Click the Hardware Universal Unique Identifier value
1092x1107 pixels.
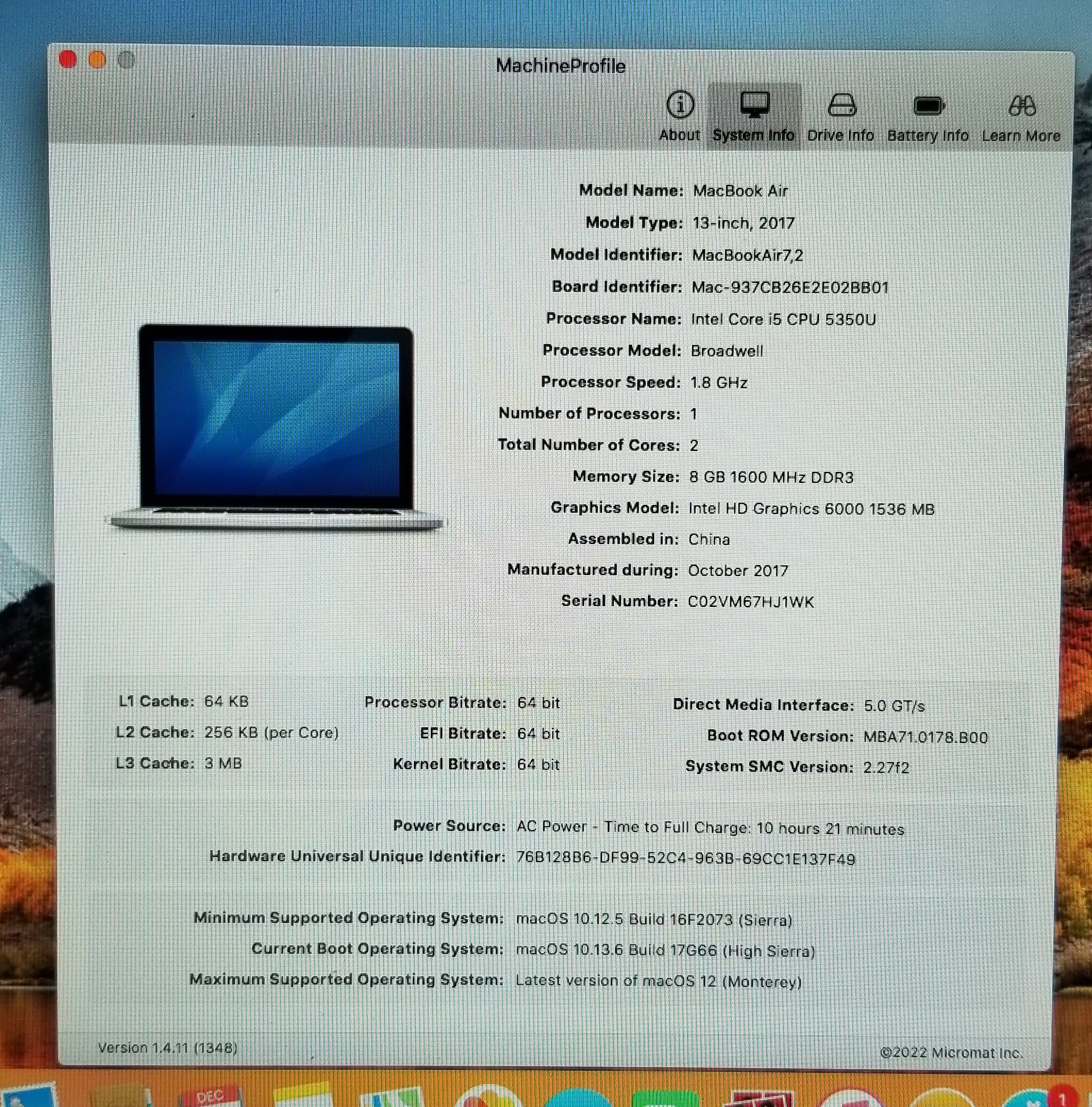[x=685, y=859]
